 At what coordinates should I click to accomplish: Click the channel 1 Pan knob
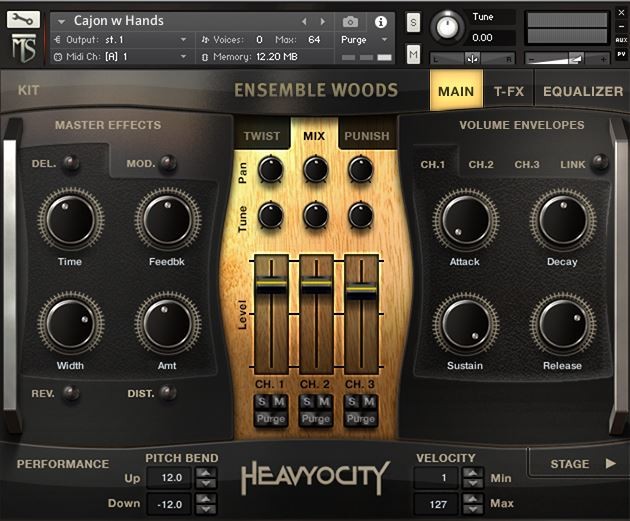270,169
